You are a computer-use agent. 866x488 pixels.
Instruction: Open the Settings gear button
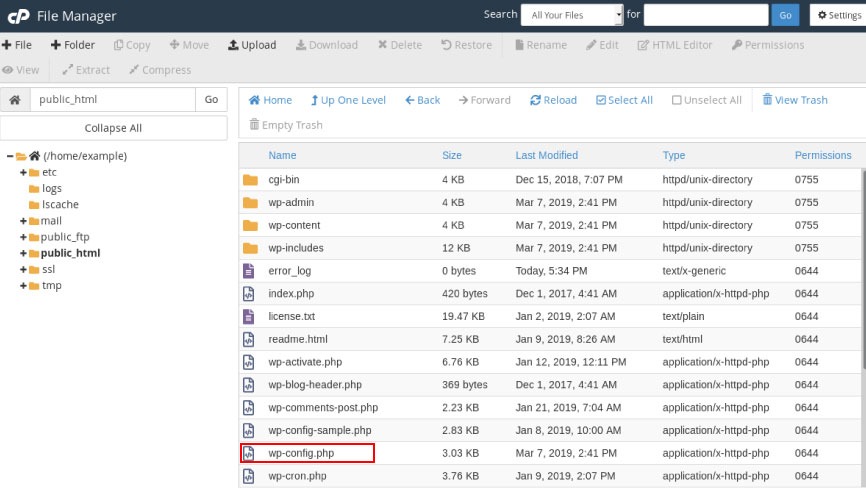[x=839, y=15]
